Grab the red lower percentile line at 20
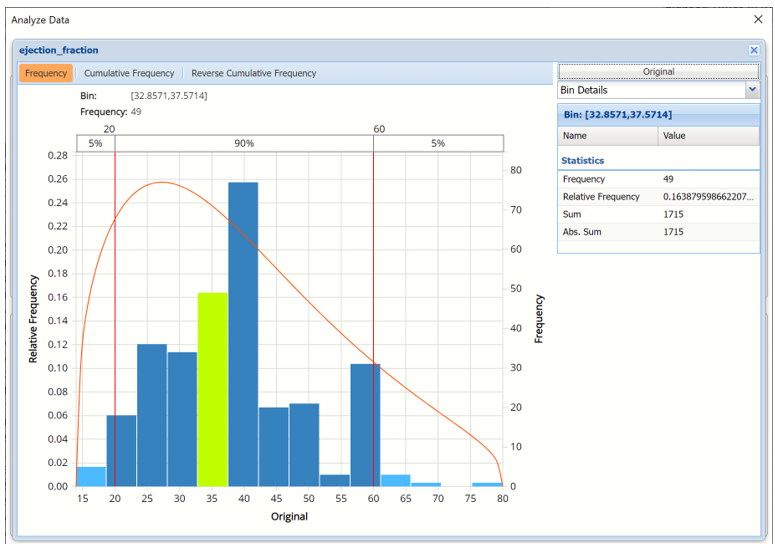The image size is (775, 544). (x=115, y=300)
